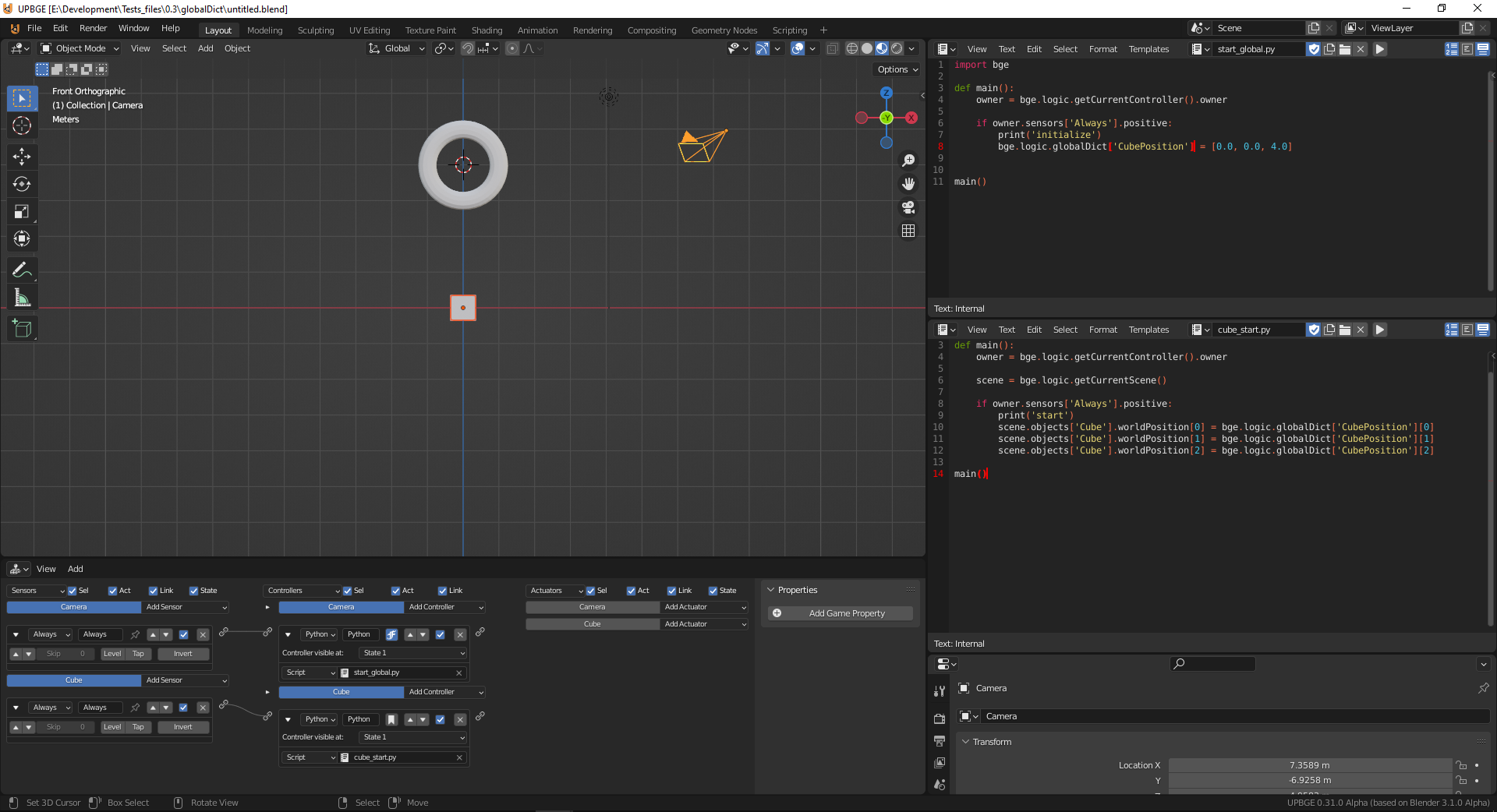Create a new text datablock
The image size is (1497, 812).
pyautogui.click(x=1330, y=48)
